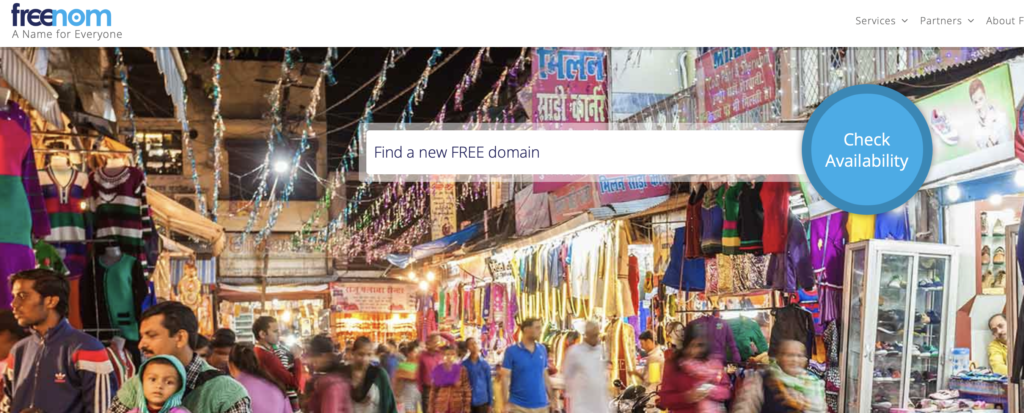Screen dimensions: 1024x413
Task: Click the chevron arrow beside Services
Action: tap(904, 21)
